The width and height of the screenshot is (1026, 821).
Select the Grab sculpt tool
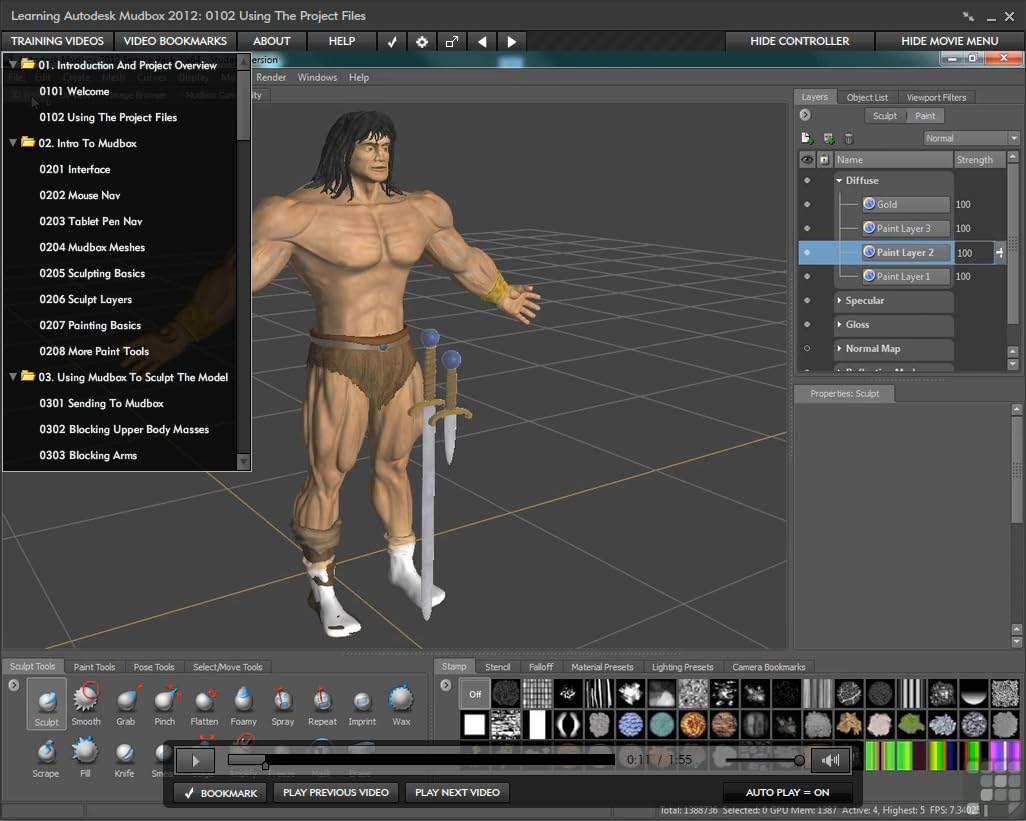point(126,703)
